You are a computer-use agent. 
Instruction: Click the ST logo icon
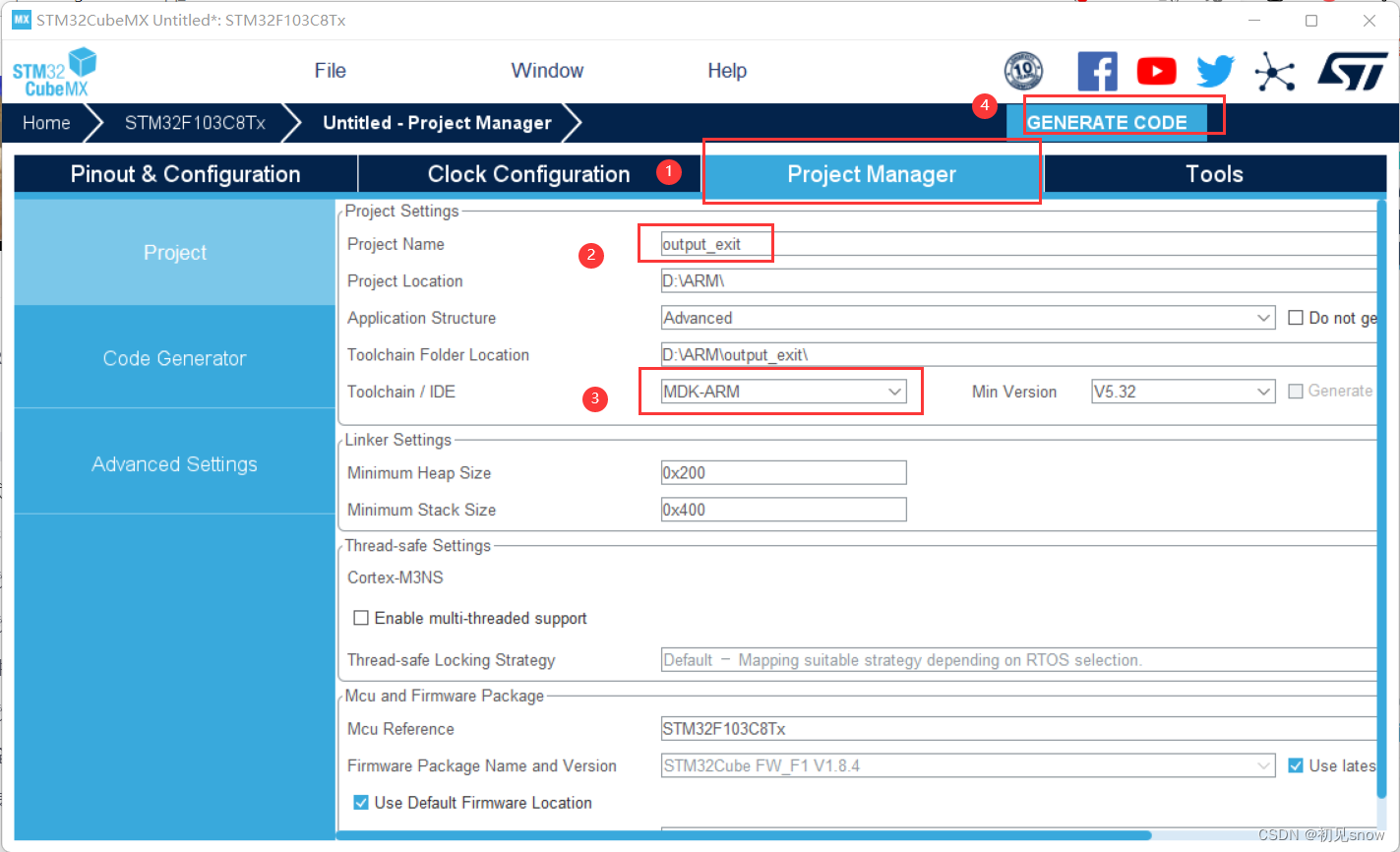click(x=1353, y=71)
